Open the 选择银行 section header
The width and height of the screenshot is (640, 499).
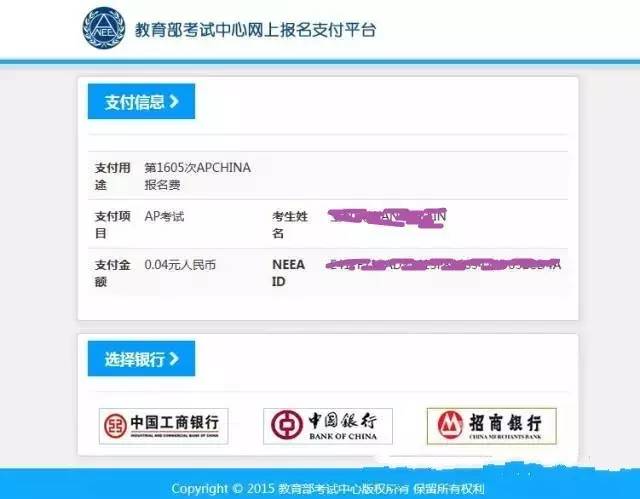[x=141, y=359]
